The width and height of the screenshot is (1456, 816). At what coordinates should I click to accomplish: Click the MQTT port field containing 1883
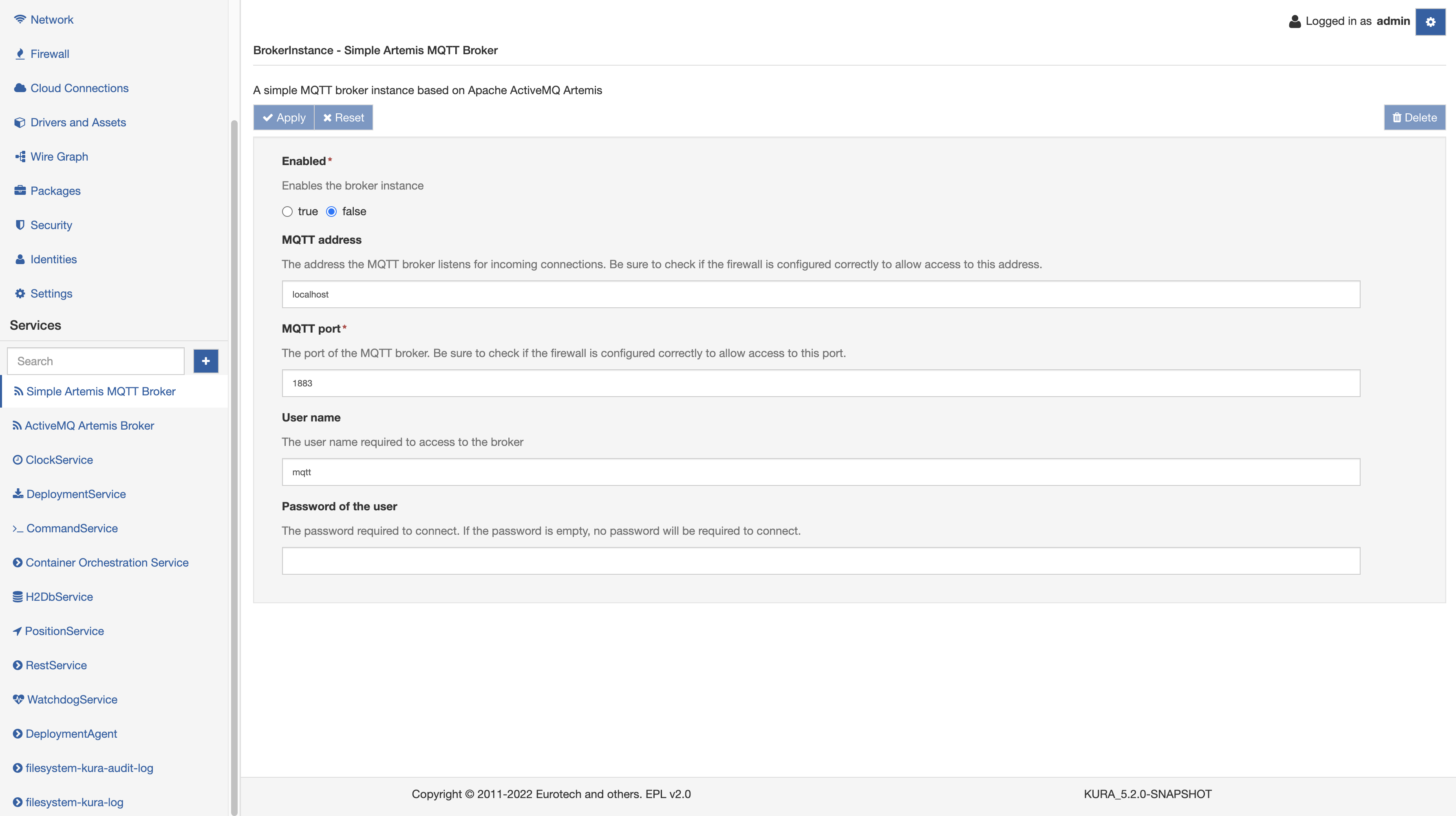pos(821,383)
